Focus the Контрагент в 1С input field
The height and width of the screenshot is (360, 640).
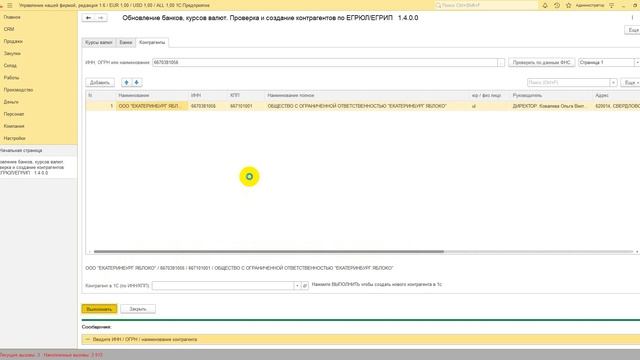[x=223, y=286]
